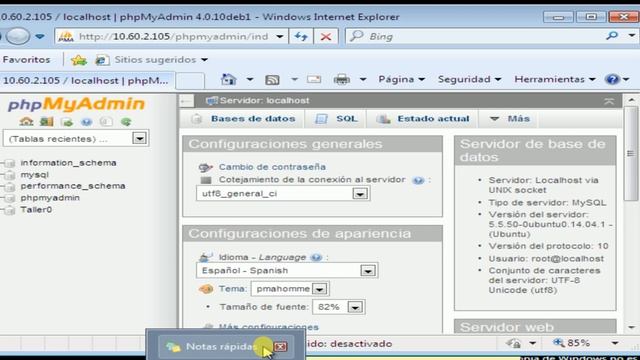Expand the Sitios sugeridos dropdown

click(204, 60)
